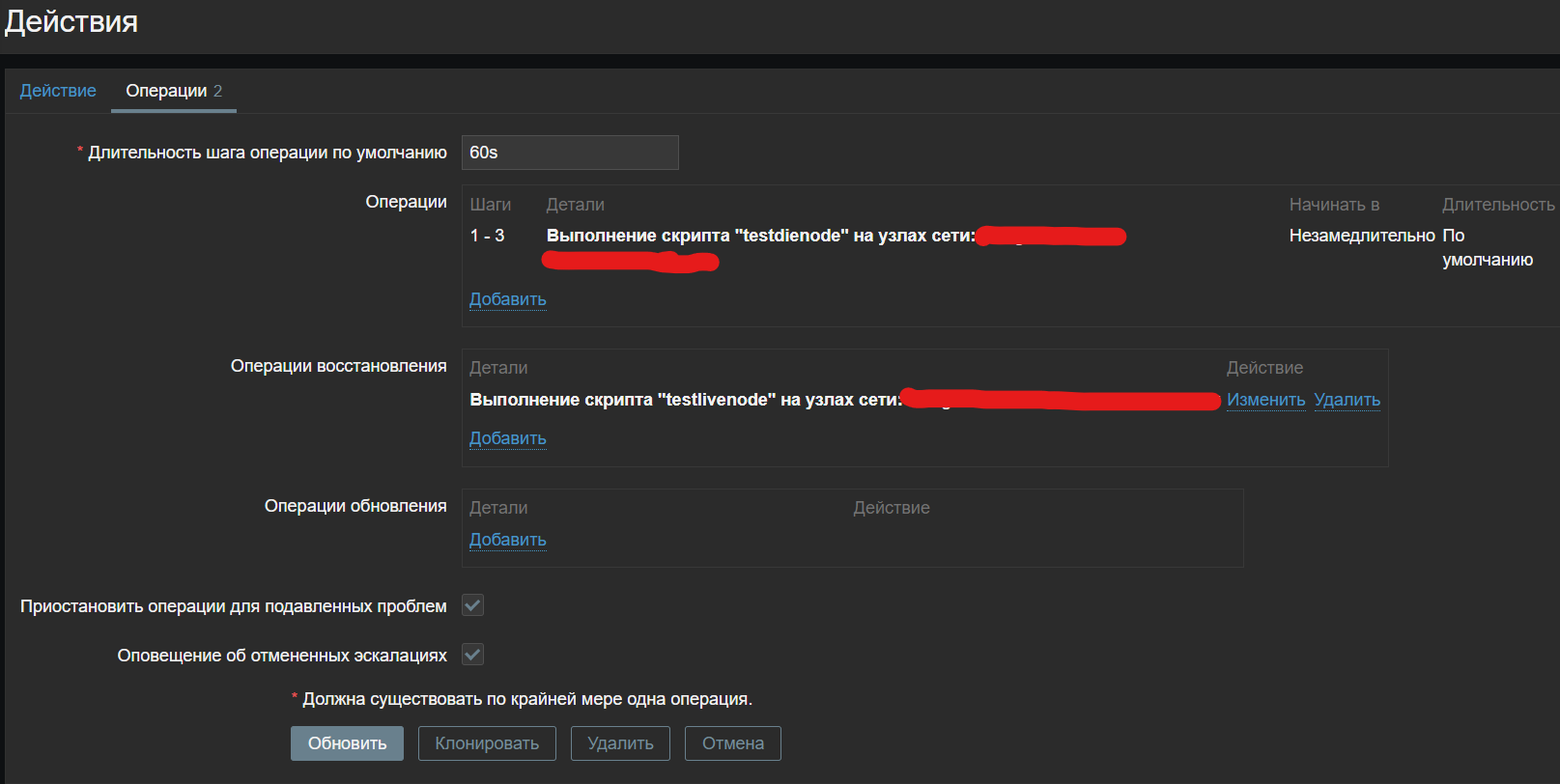Click the Оповещение об отмененных эскалациях label
The image size is (1560, 784).
pos(282,656)
